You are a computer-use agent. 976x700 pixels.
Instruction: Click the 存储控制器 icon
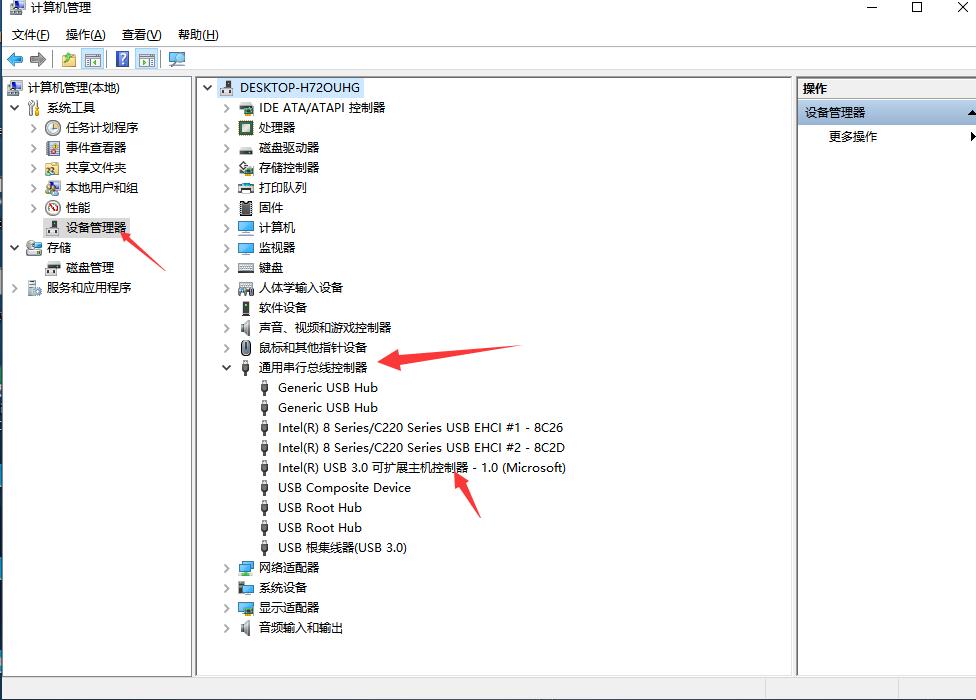pyautogui.click(x=246, y=168)
